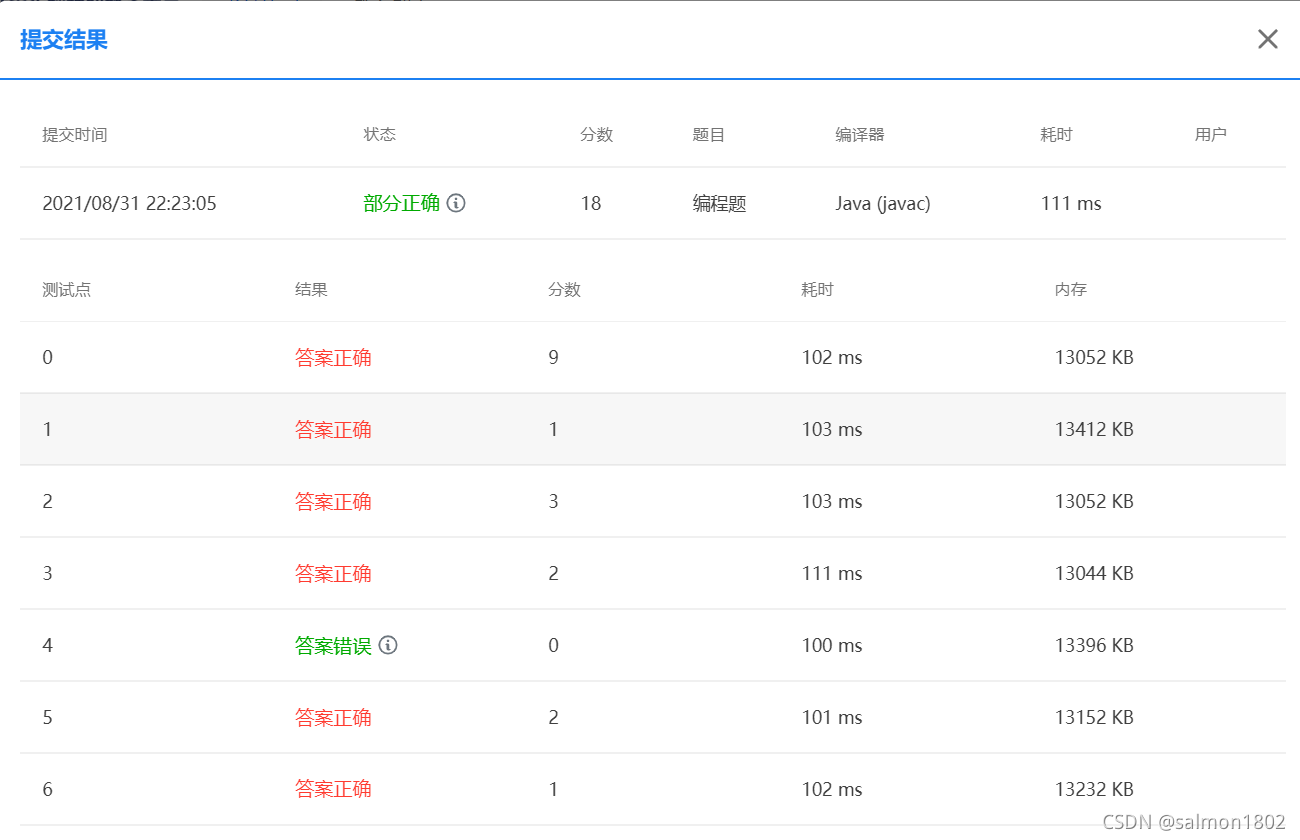Click the score 0 for test point 4
The height and width of the screenshot is (840, 1300).
click(x=554, y=645)
